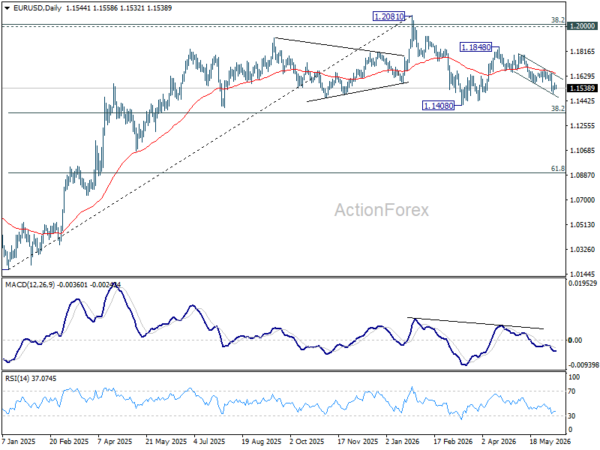This screenshot has height=450, width=600.
Task: Select the 1.07000 price axis value
Action: coord(583,200)
